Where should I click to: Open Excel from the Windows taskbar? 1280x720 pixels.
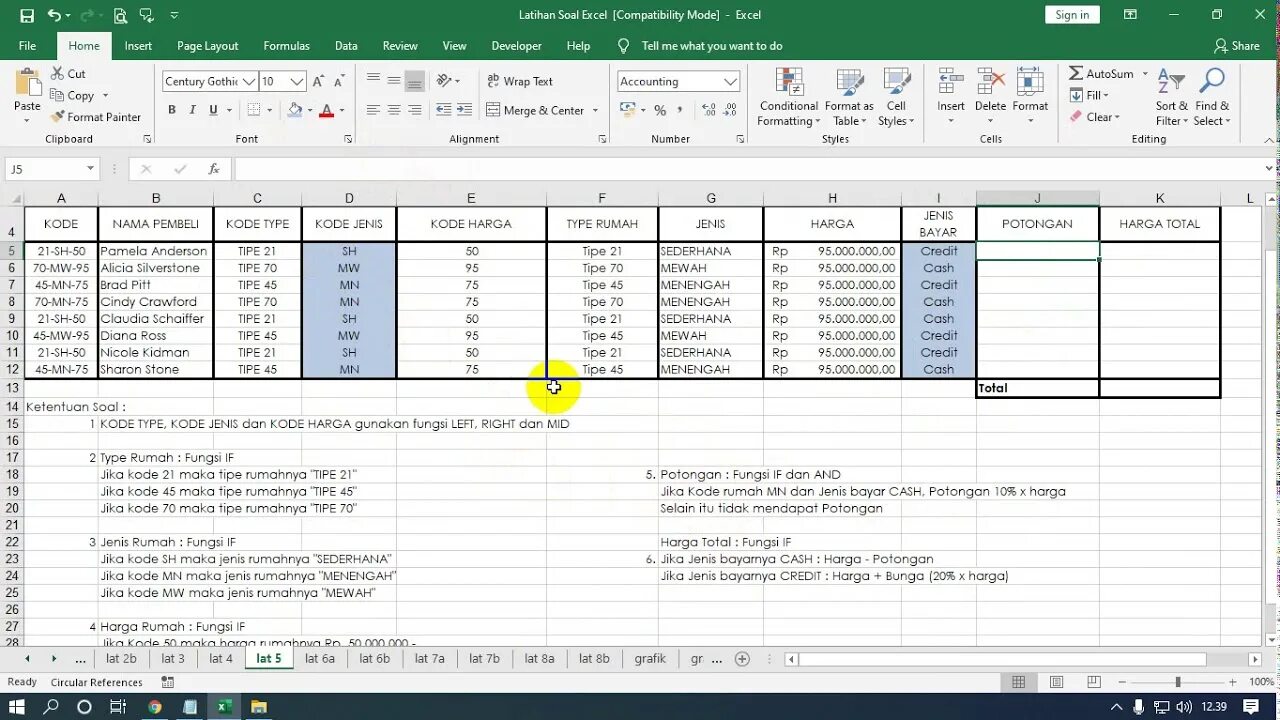tap(224, 707)
